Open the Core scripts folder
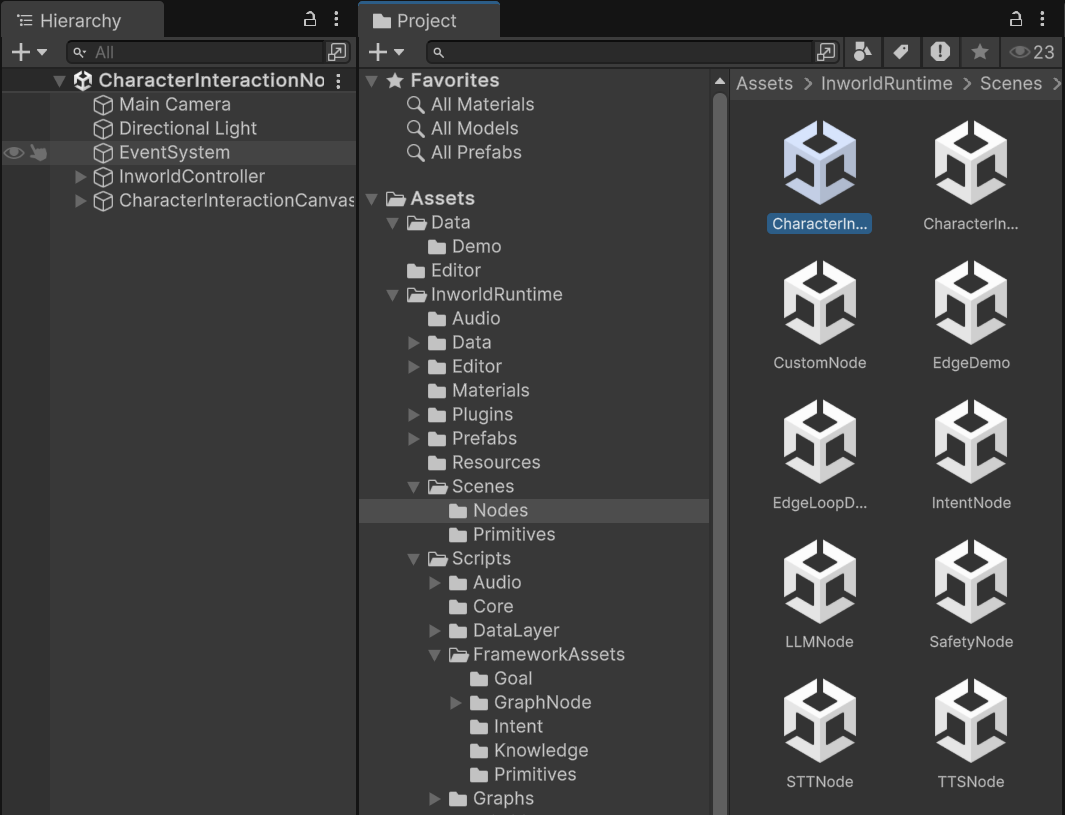This screenshot has width=1065, height=815. tap(492, 606)
